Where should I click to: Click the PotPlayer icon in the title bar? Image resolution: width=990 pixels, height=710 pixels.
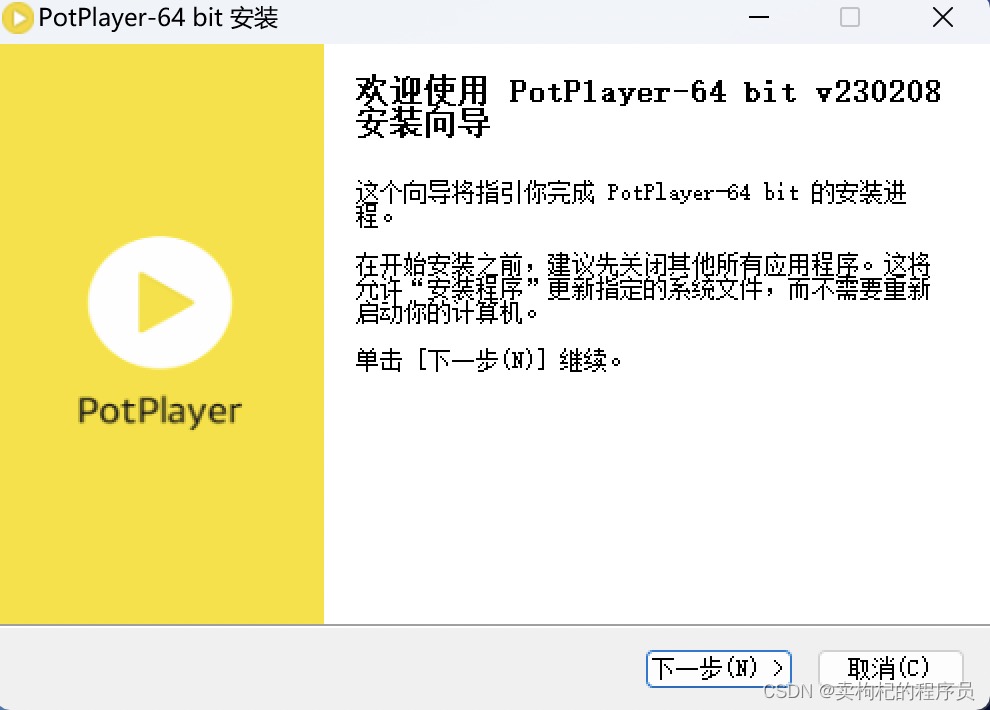(x=18, y=18)
